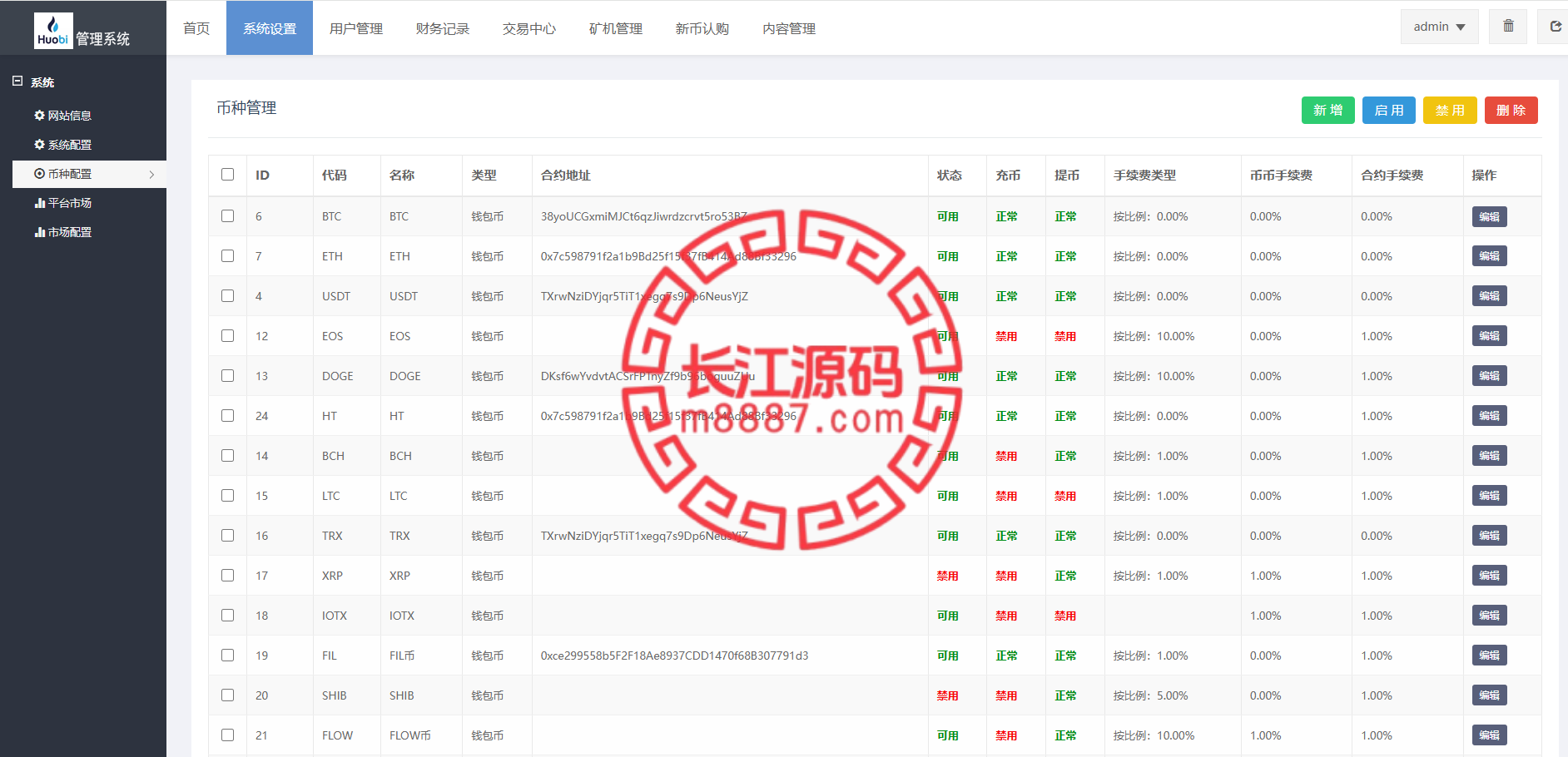Select 币种配置 sidebar item
The image size is (1568, 757).
pyautogui.click(x=89, y=174)
